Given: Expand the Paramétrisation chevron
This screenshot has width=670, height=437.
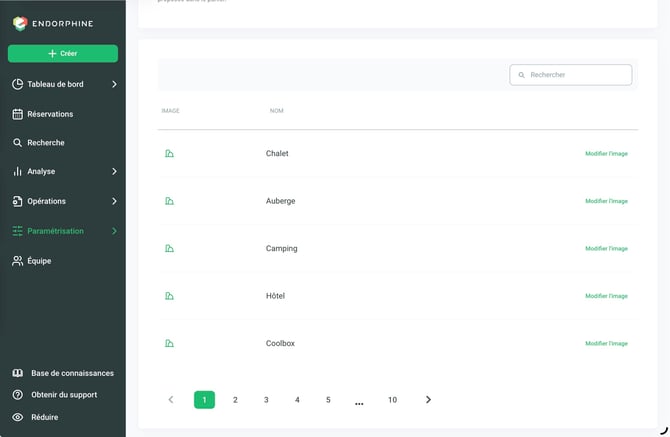Looking at the screenshot, I should pyautogui.click(x=114, y=231).
